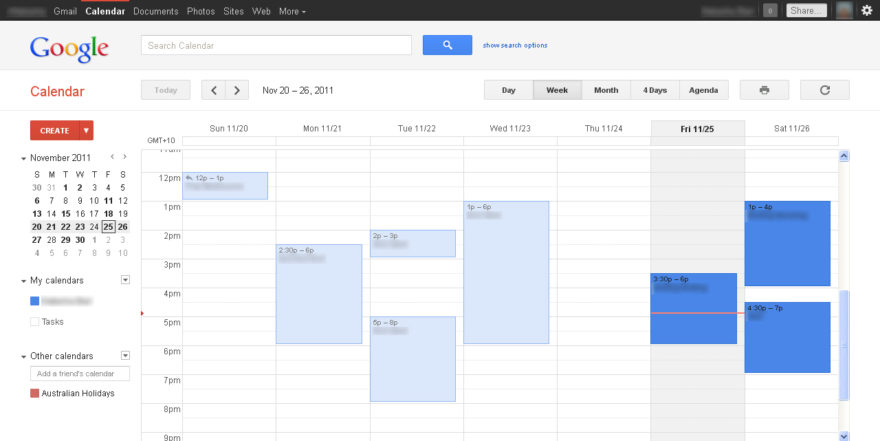880x441 pixels.
Task: Open the Saturday 1p – 4p event
Action: (787, 244)
